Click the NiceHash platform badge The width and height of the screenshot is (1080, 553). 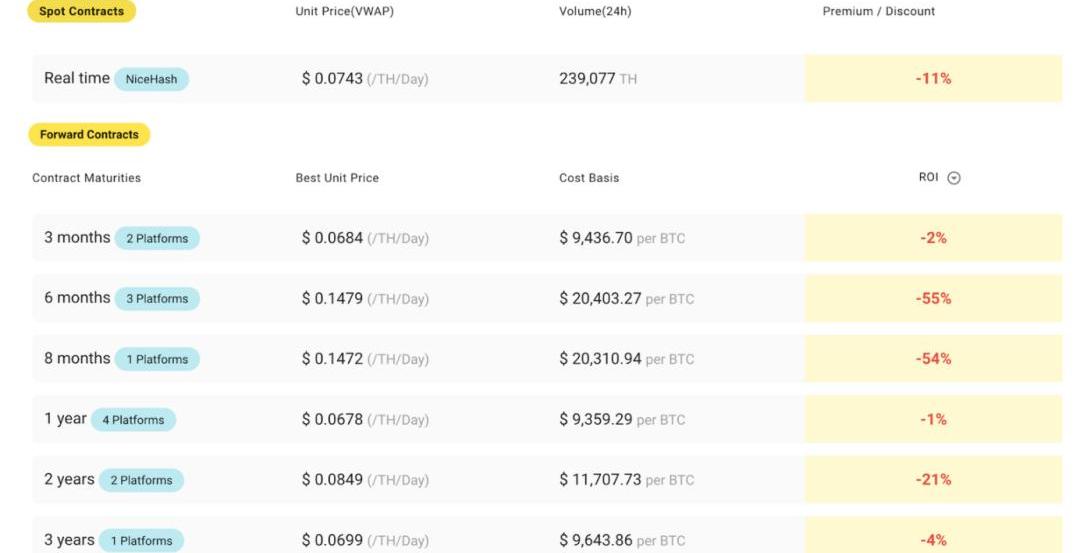click(x=151, y=79)
